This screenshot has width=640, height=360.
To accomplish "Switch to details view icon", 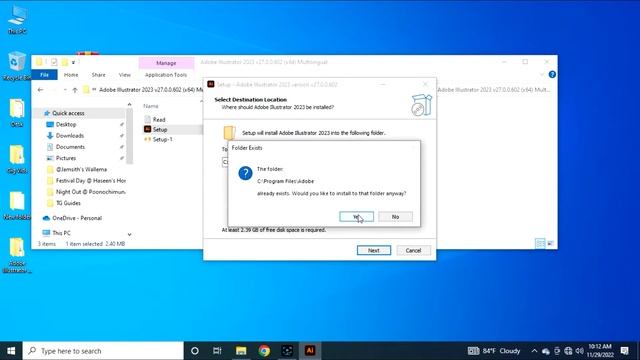I will [540, 244].
